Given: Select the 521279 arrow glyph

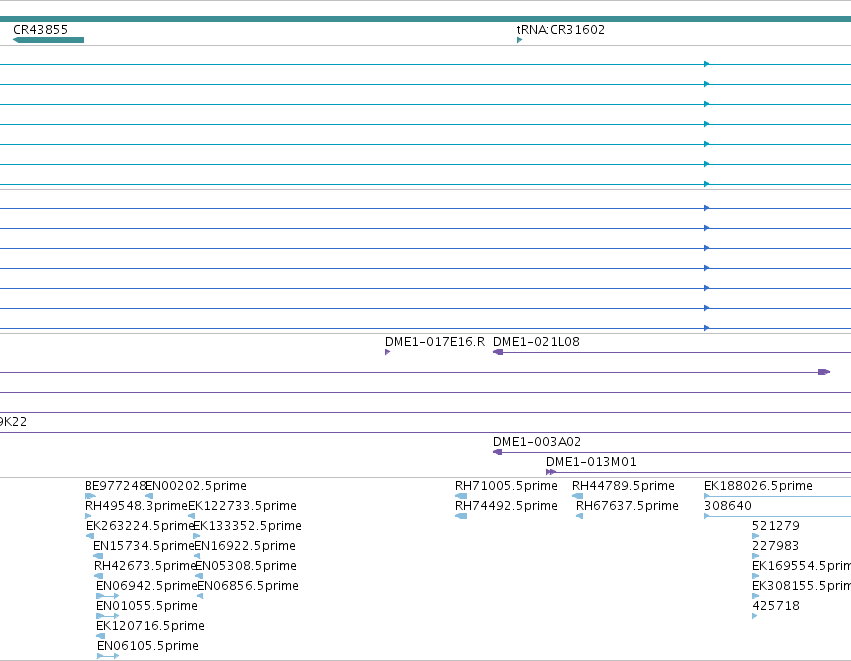Looking at the screenshot, I should tap(755, 536).
